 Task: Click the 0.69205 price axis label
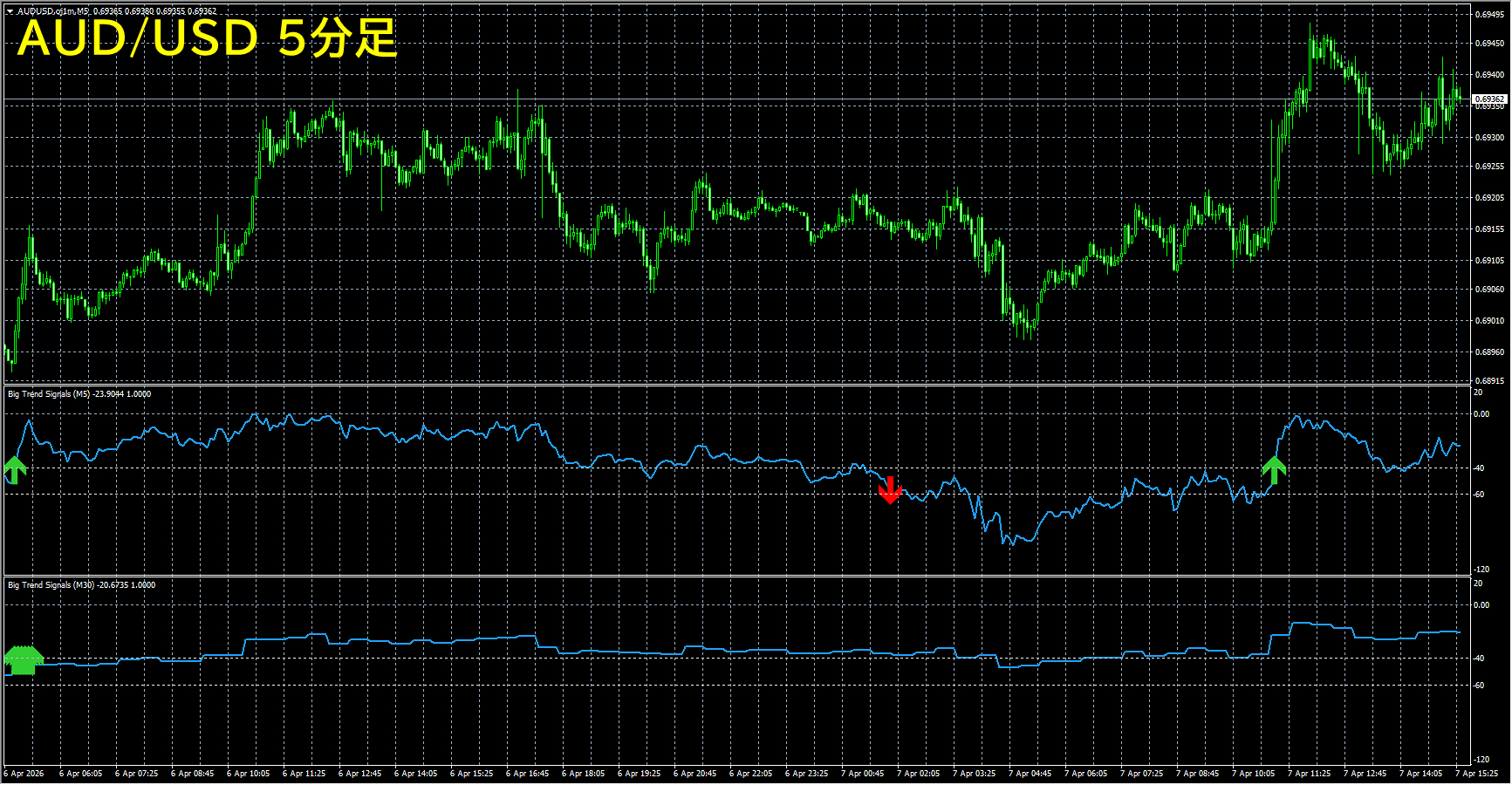(x=1489, y=198)
